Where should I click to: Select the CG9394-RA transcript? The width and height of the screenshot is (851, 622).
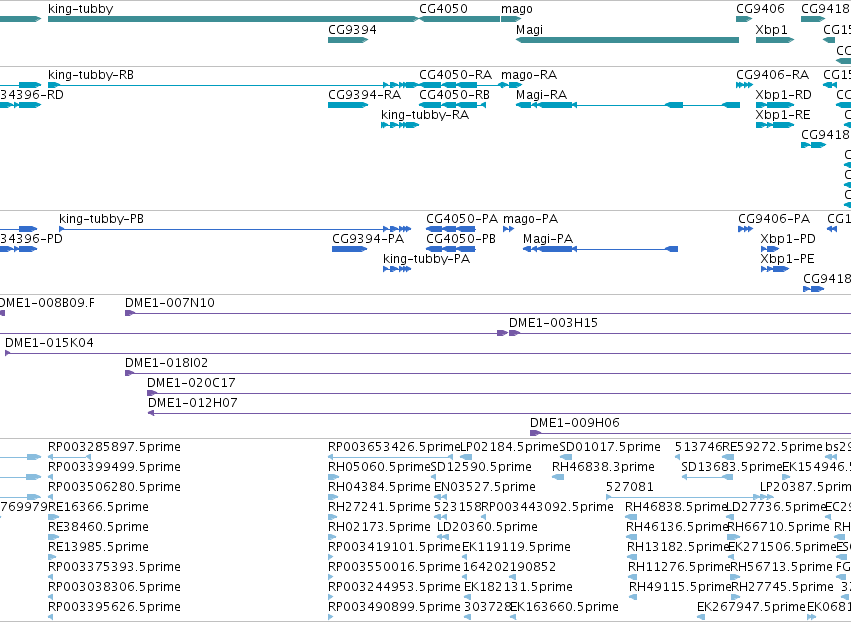coord(348,105)
